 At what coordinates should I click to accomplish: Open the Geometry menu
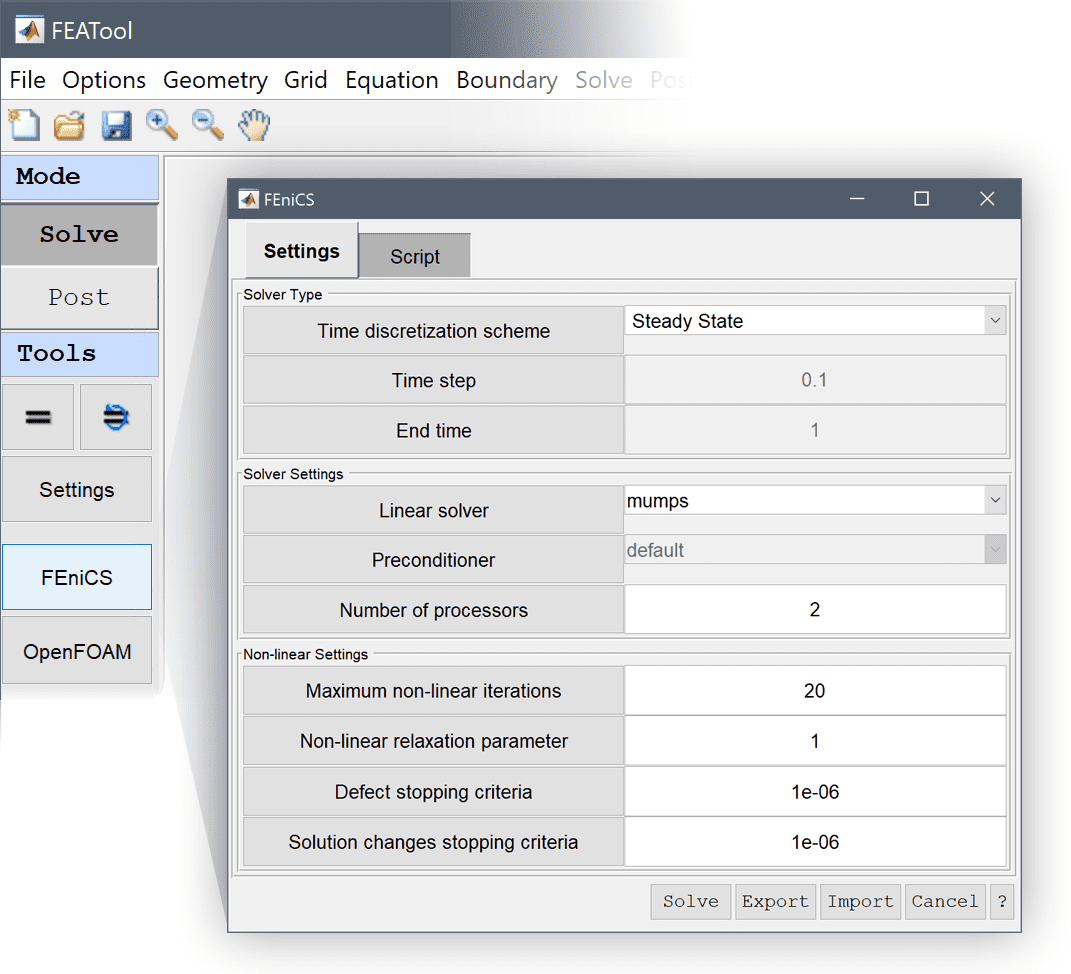coord(215,80)
